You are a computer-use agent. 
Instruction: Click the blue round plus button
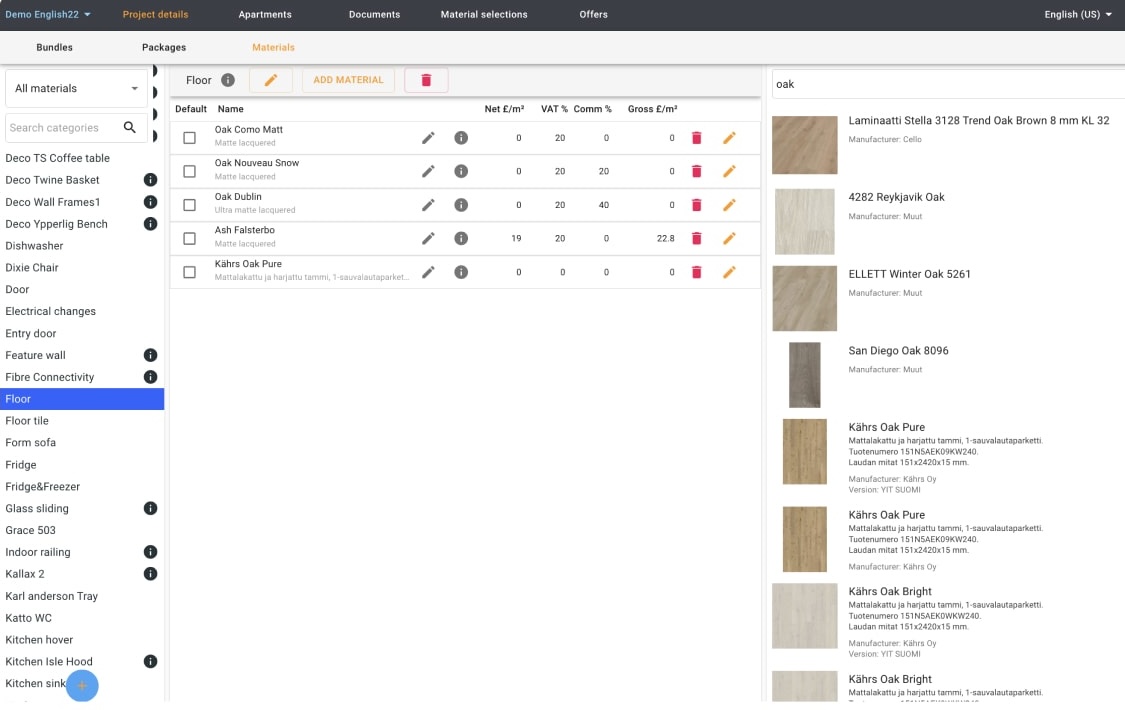[82, 686]
